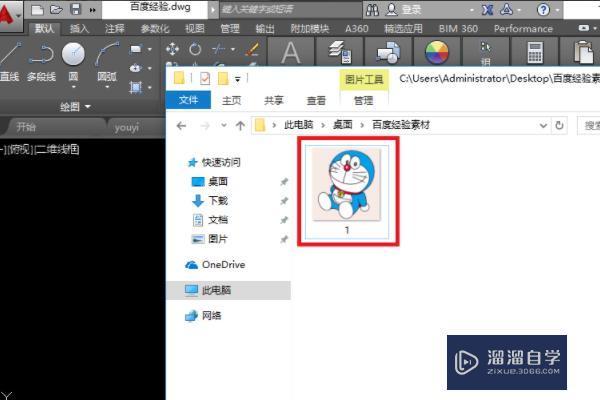Open the Share (共享) tab in Explorer

click(273, 101)
